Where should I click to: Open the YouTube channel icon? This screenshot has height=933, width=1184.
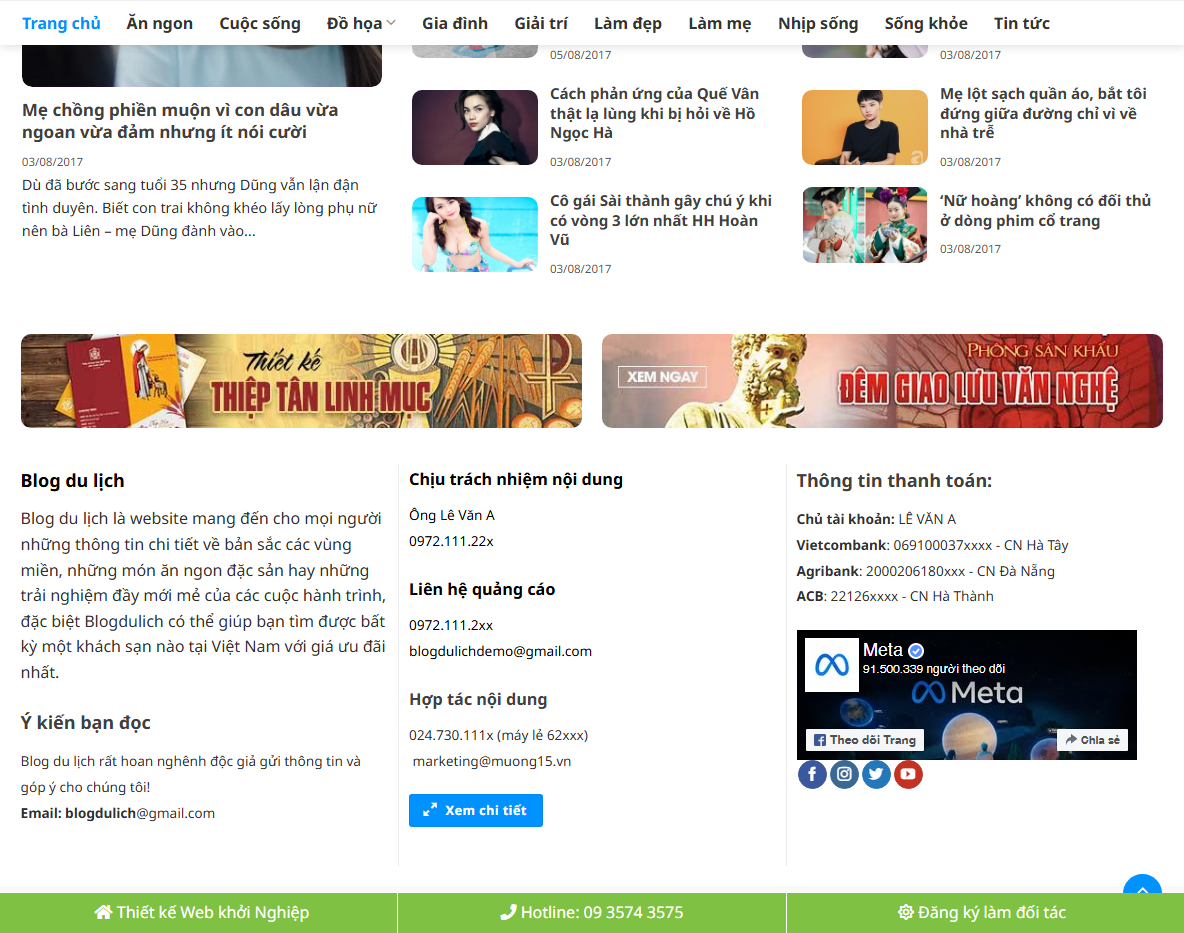[908, 773]
